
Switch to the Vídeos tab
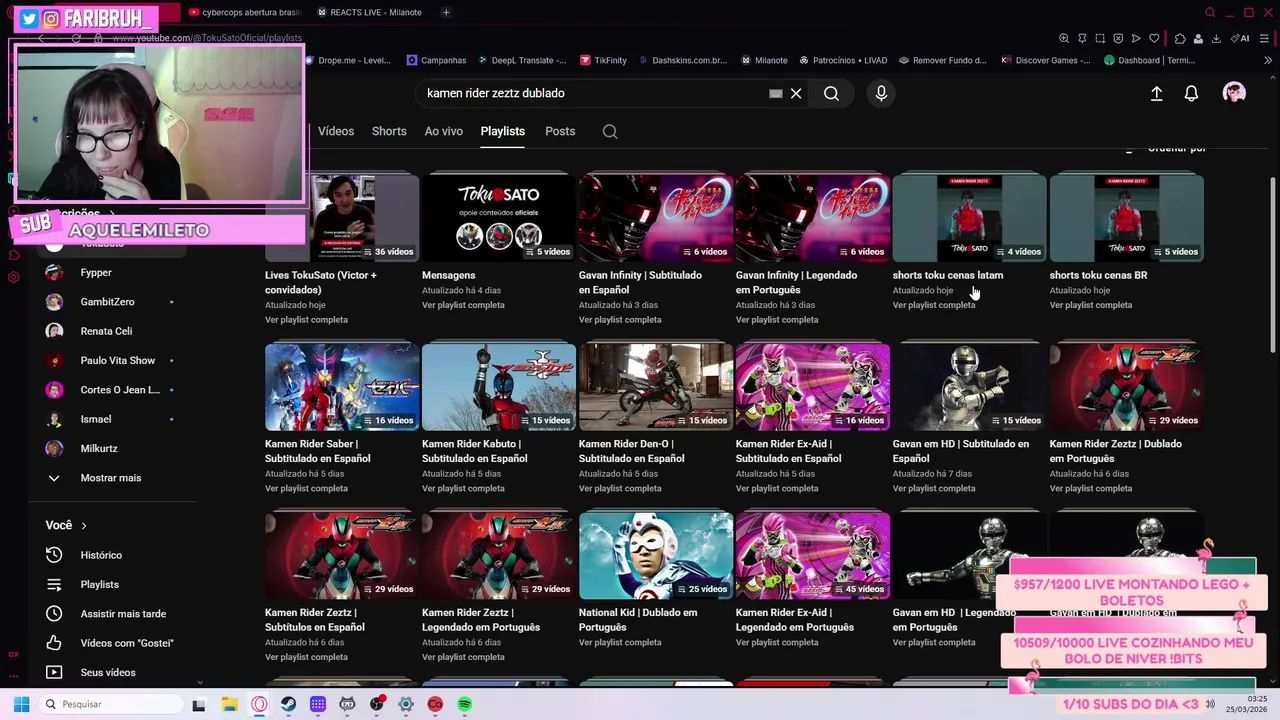(x=336, y=131)
